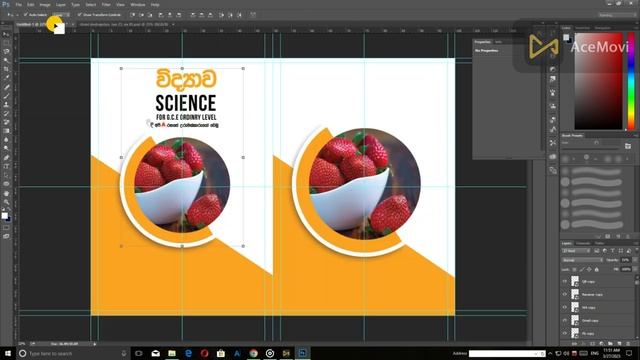Image resolution: width=640 pixels, height=360 pixels.
Task: Open the Fill slider arrow
Action: [635, 269]
